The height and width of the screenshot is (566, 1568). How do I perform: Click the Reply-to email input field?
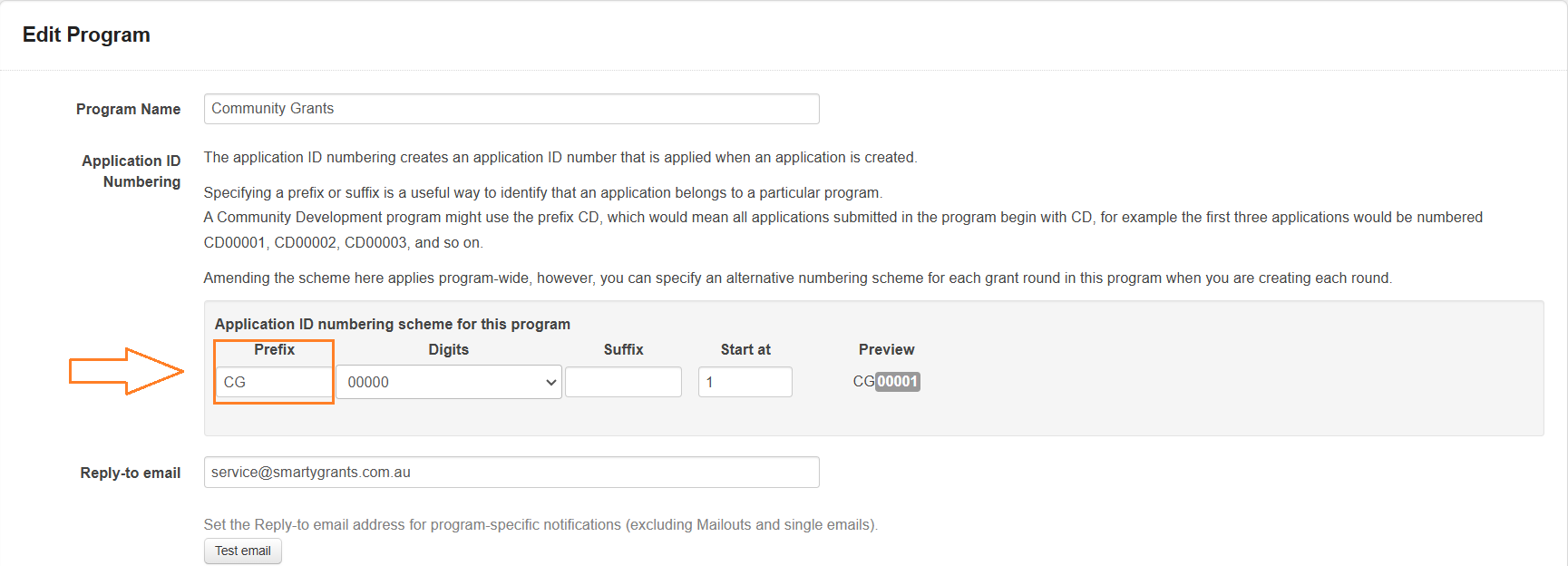(x=511, y=473)
